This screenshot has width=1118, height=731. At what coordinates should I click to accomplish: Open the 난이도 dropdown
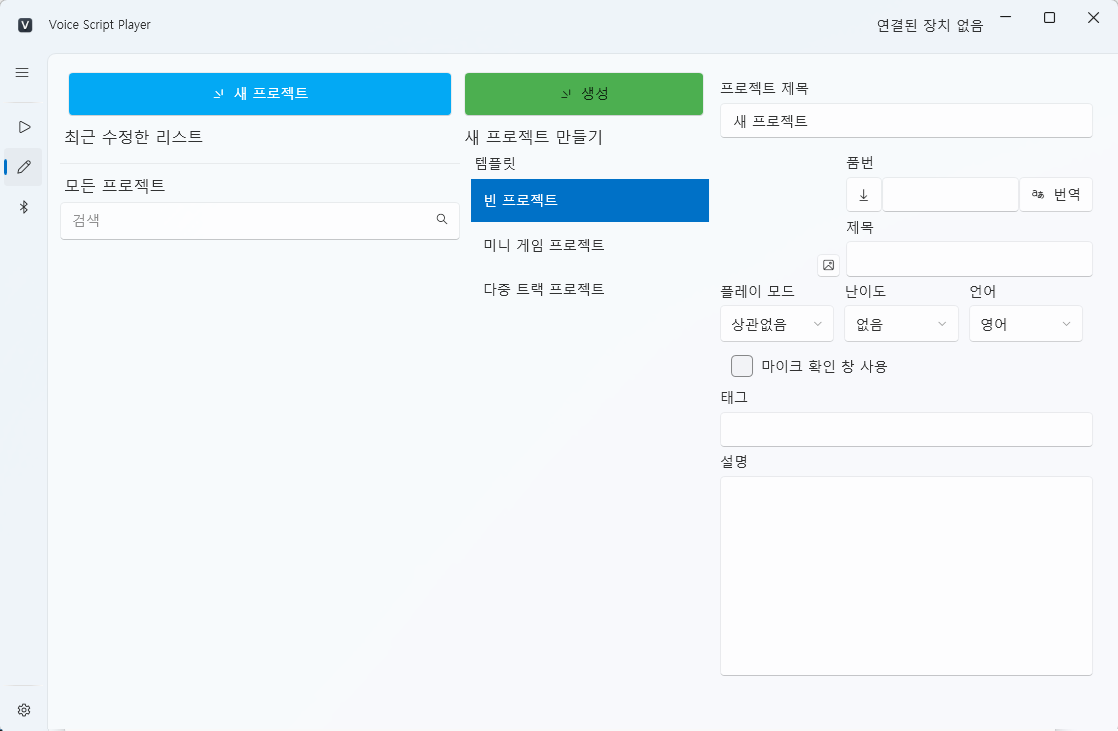click(901, 323)
